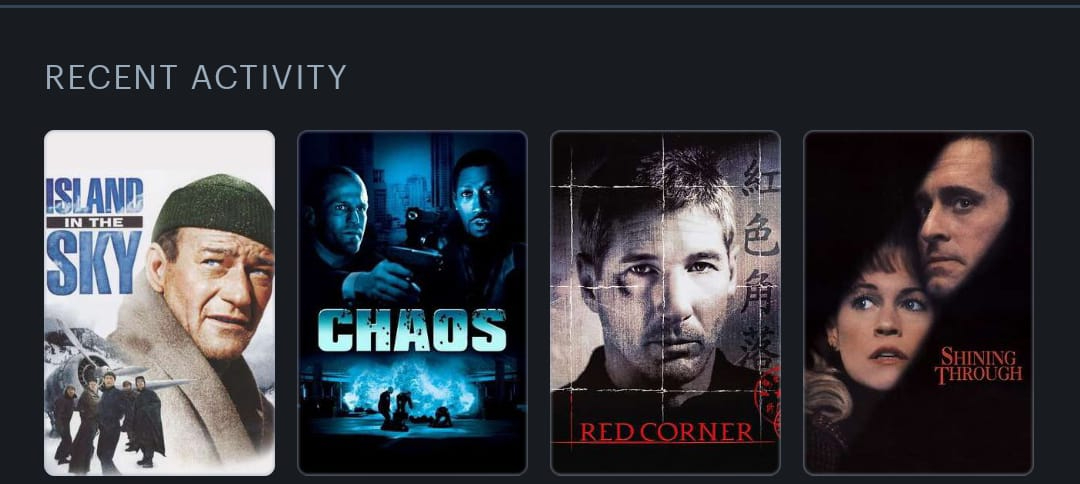This screenshot has height=484, width=1080.
Task: Open the Island in the Sky film poster
Action: tap(159, 303)
